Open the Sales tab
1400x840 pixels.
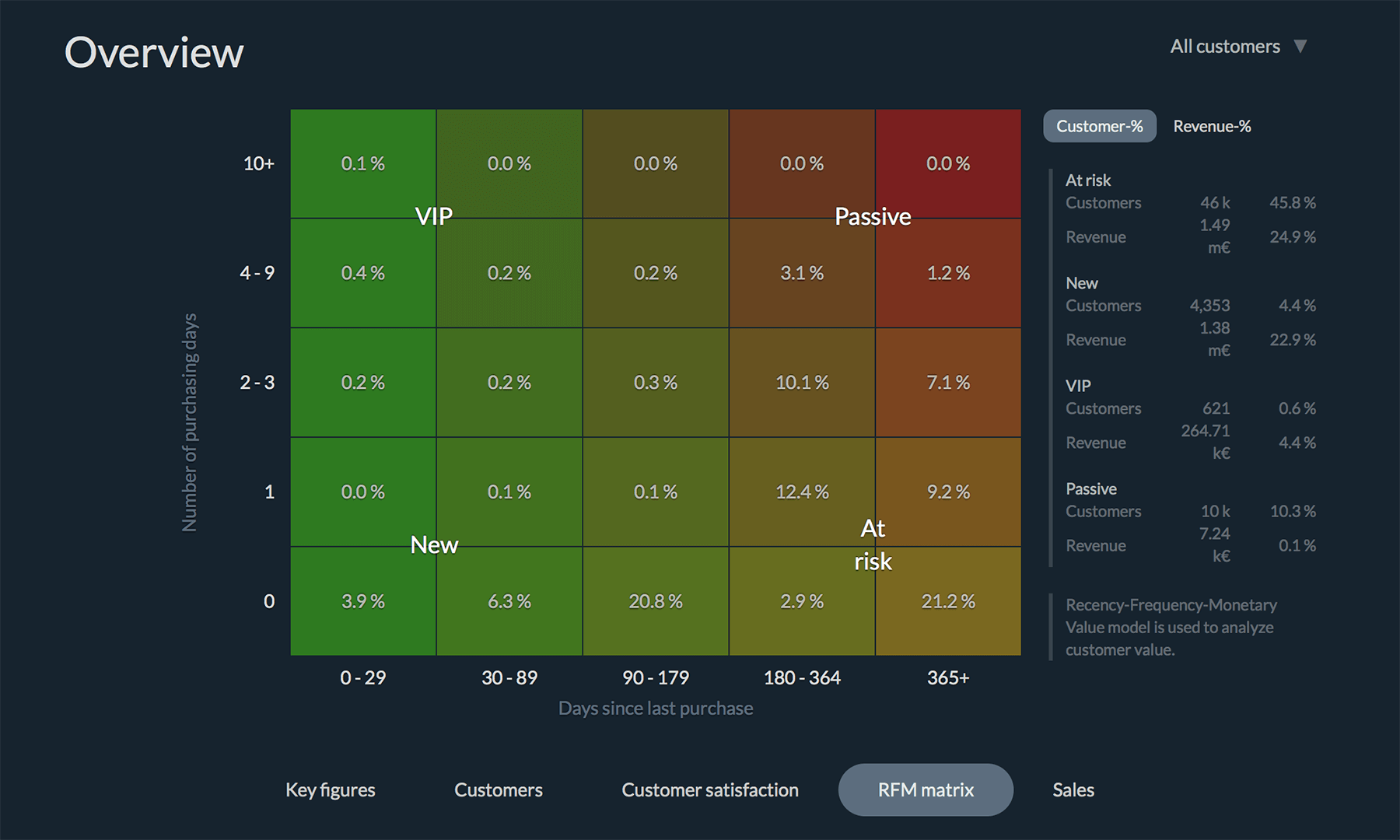point(1073,789)
